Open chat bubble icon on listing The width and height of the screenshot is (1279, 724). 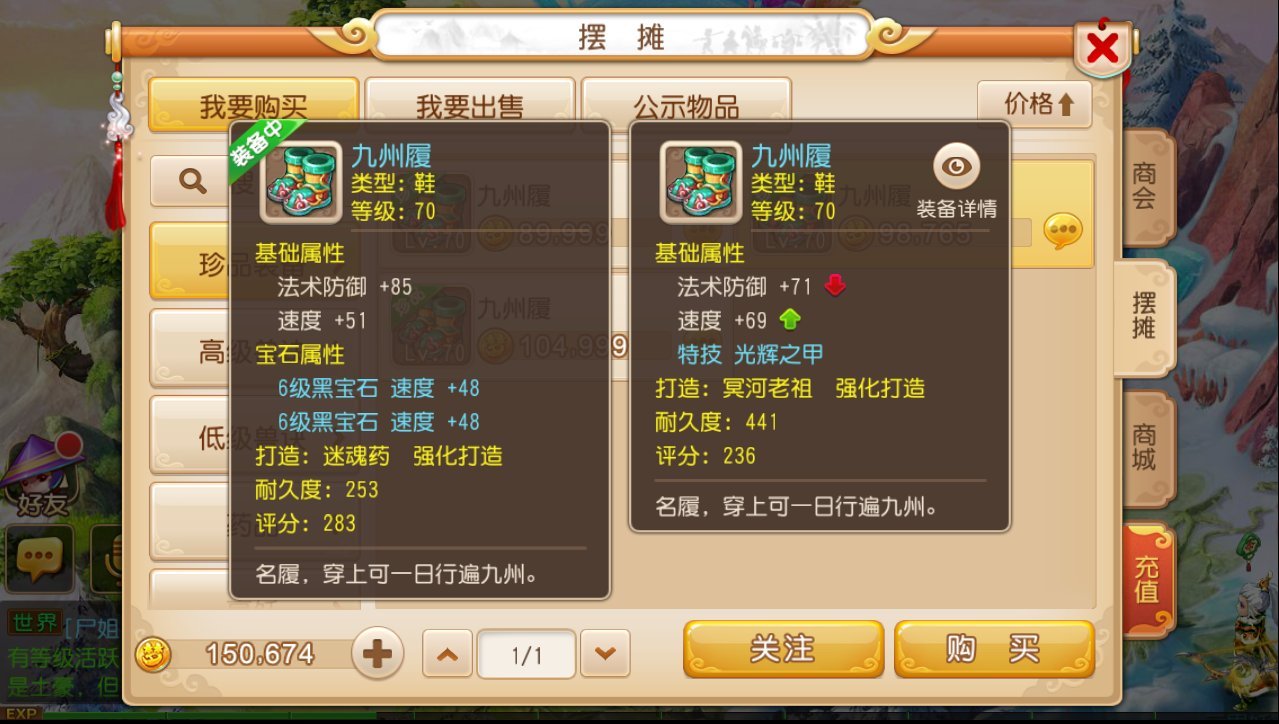tap(1062, 232)
